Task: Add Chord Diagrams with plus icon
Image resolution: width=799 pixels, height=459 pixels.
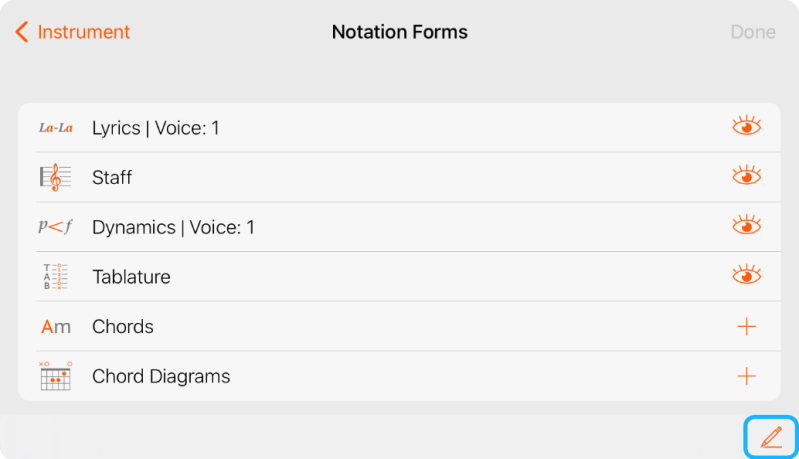Action: [746, 376]
